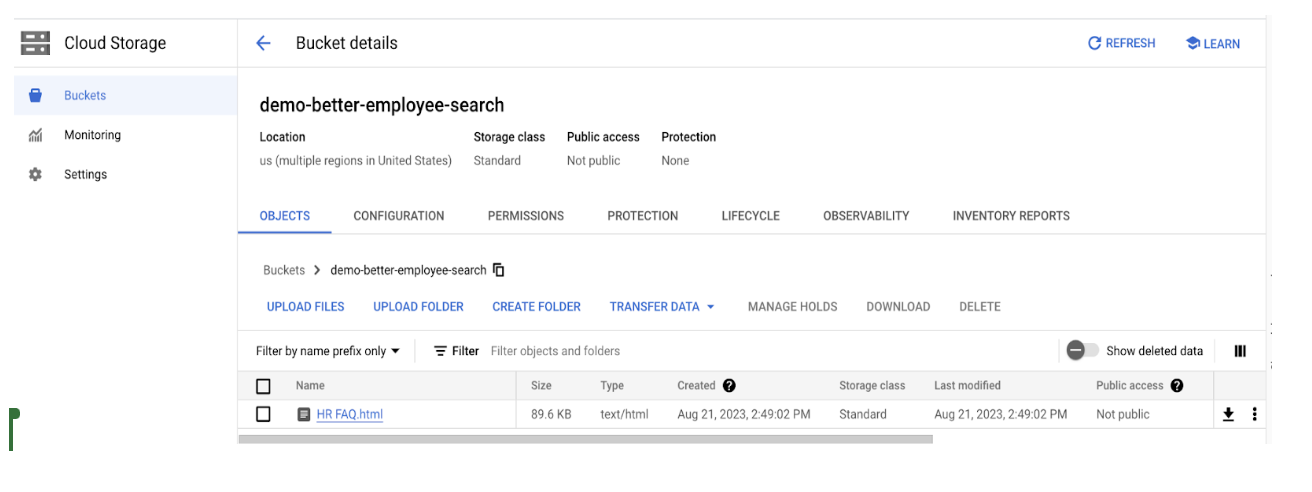Click the Settings gear icon
This screenshot has height=492, width=1312.
pyautogui.click(x=35, y=174)
